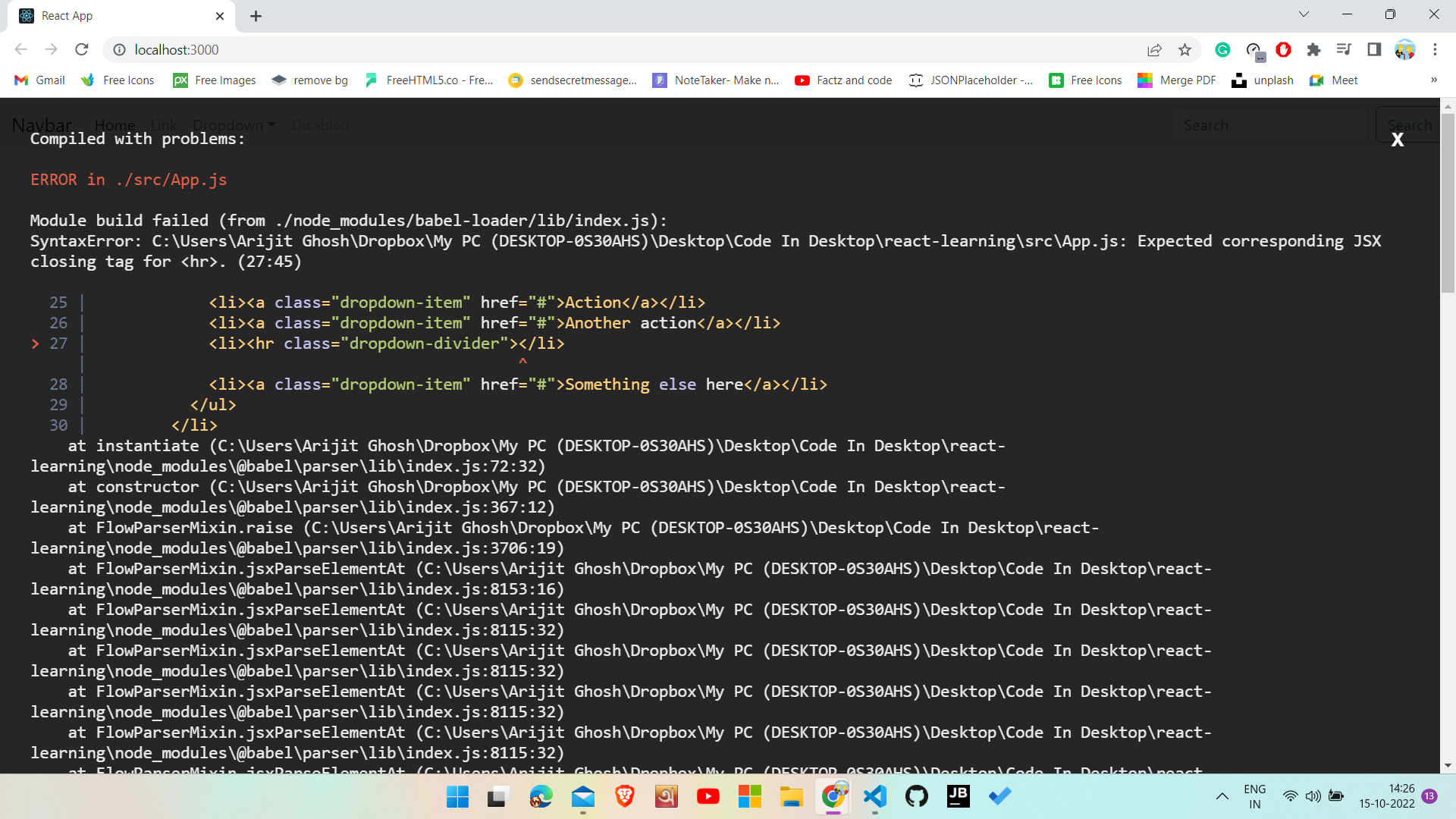
Task: Open the Chrome profile avatar
Action: [1405, 50]
